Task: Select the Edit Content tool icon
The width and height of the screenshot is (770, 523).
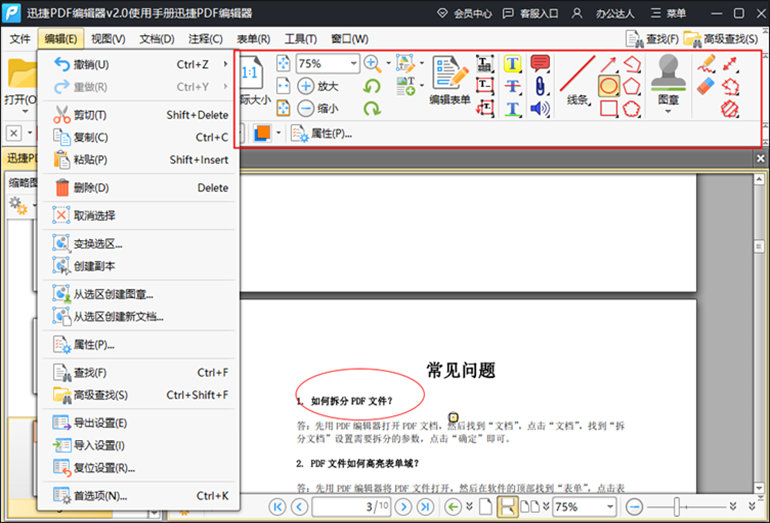Action: [x=405, y=63]
